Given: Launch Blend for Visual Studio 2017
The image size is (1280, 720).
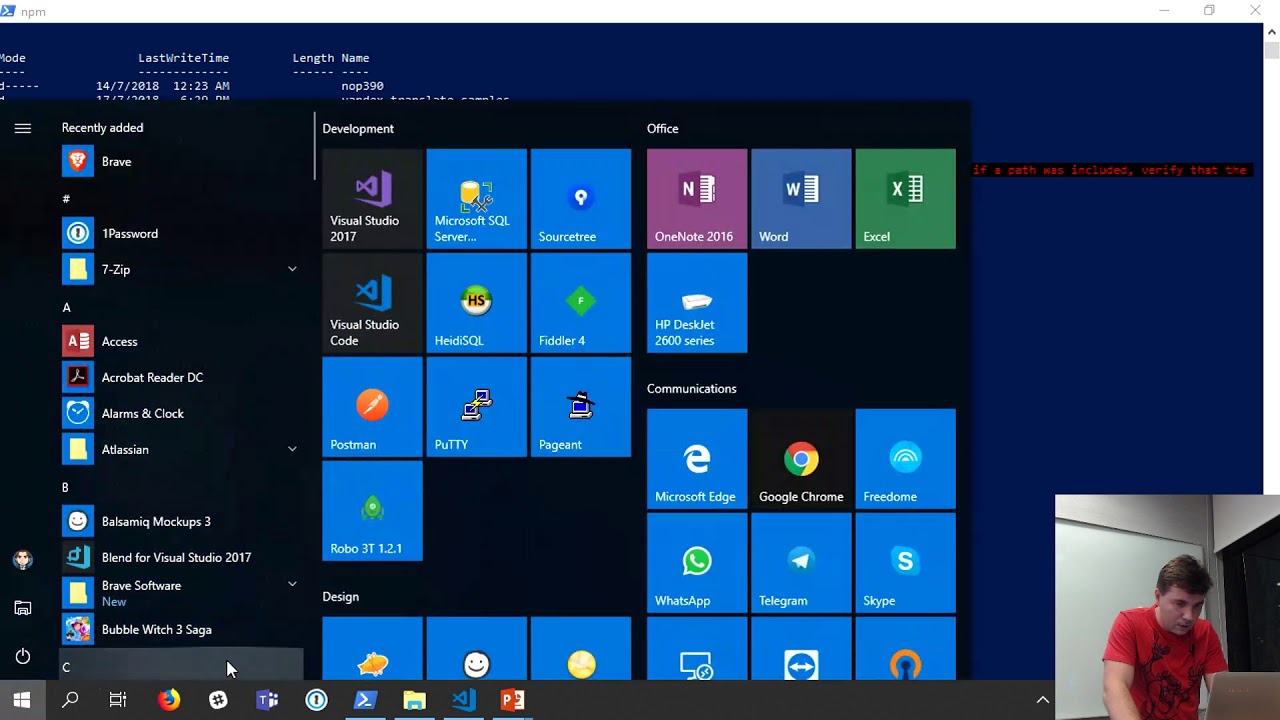Looking at the screenshot, I should coord(181,557).
